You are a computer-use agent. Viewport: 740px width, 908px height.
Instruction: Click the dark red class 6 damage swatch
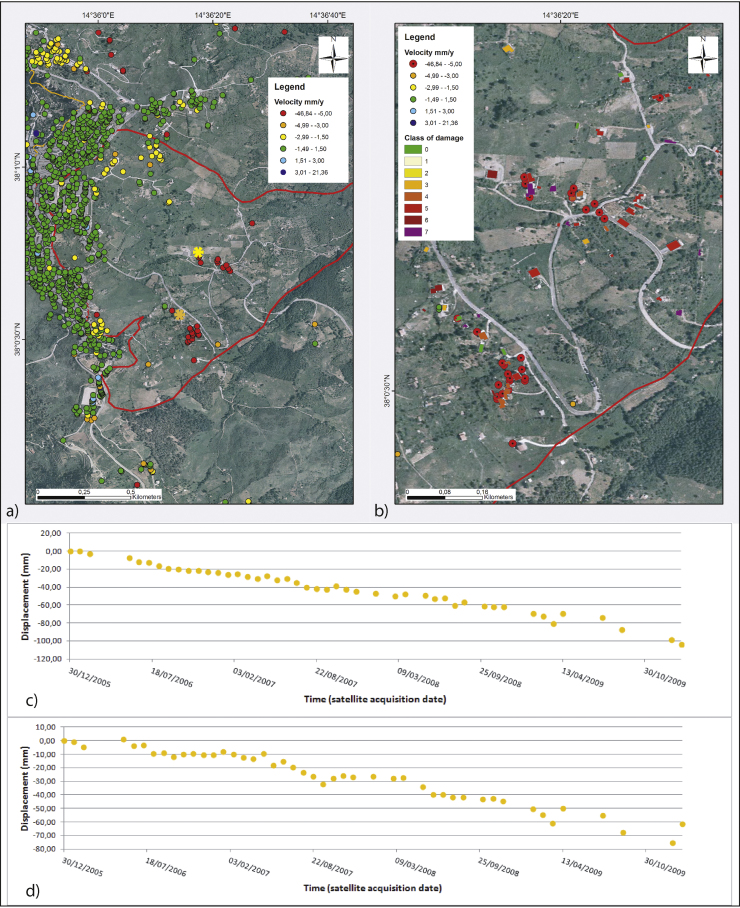[413, 219]
